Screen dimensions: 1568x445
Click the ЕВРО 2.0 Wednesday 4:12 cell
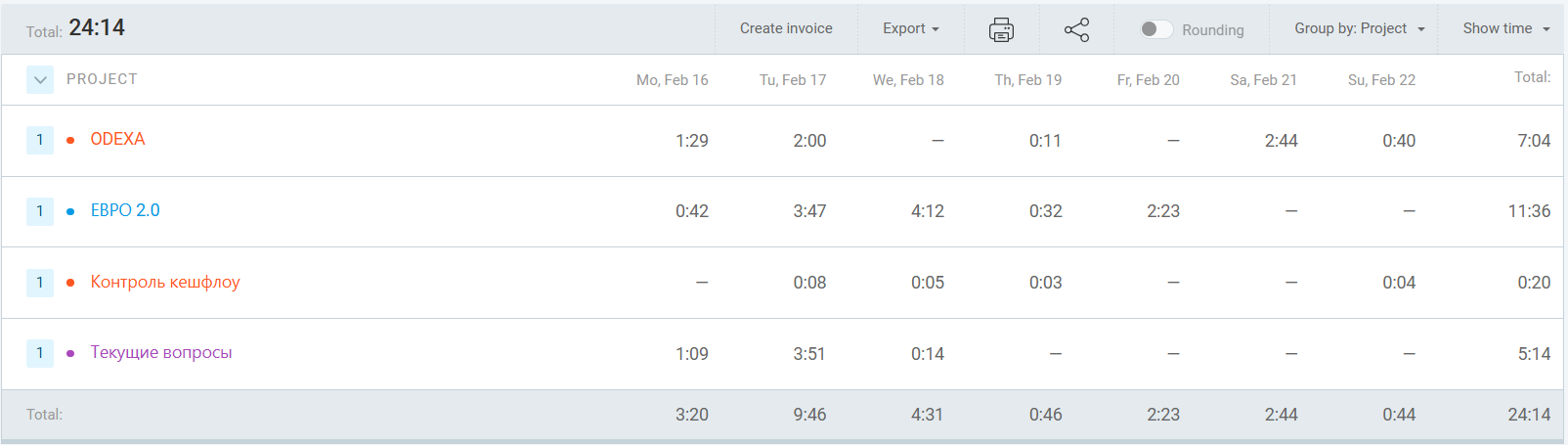click(x=927, y=211)
